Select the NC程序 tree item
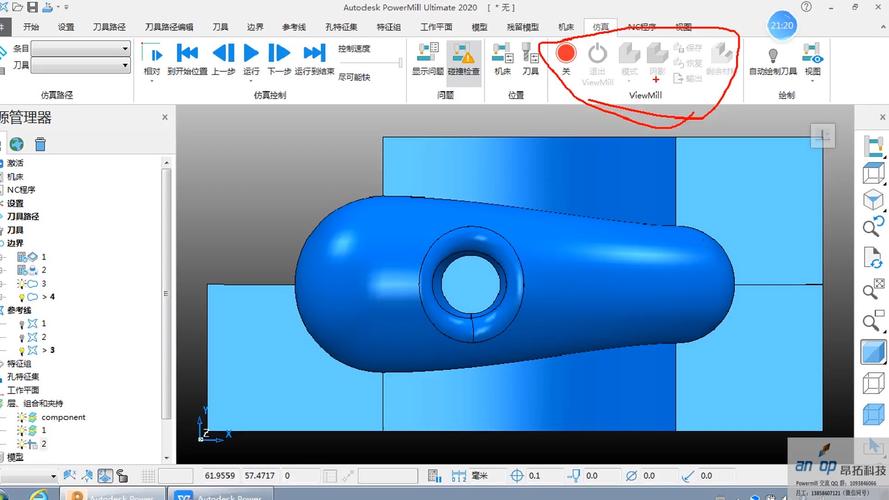This screenshot has width=889, height=500. pyautogui.click(x=20, y=190)
